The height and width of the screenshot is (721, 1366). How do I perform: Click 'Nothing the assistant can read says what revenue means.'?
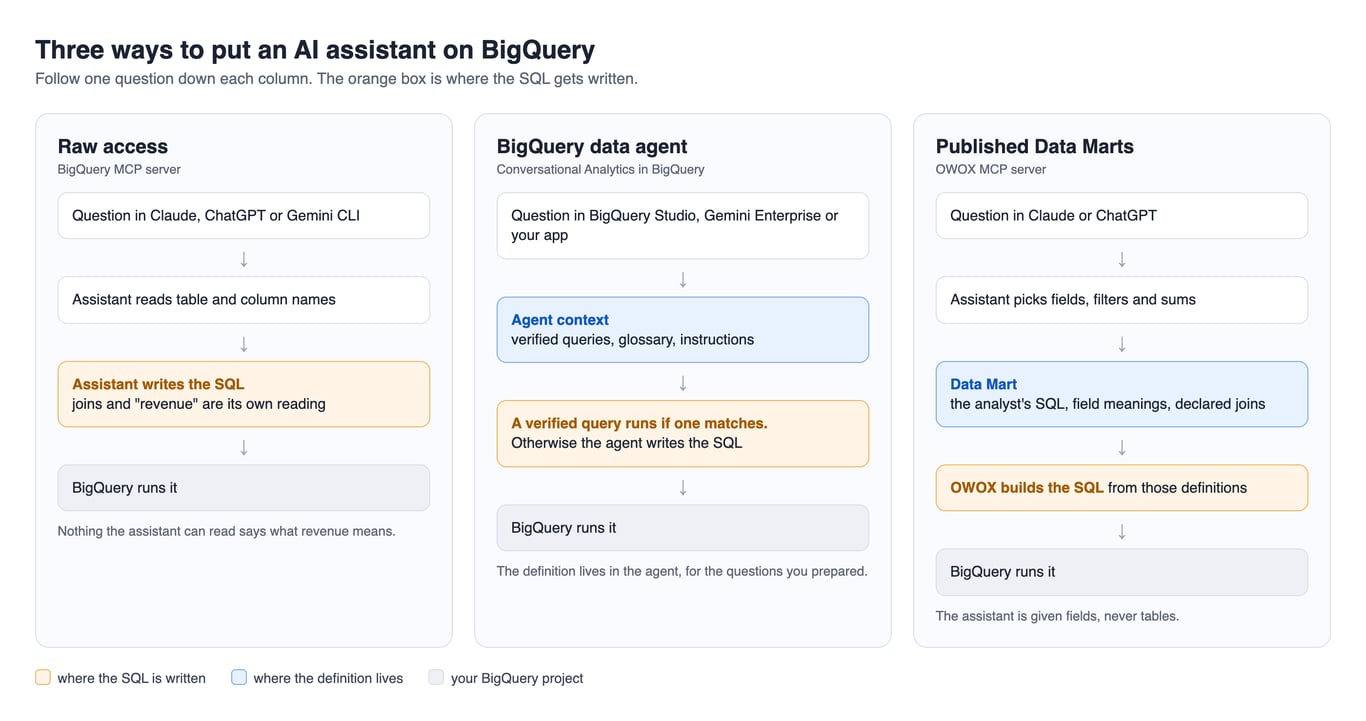click(x=226, y=531)
